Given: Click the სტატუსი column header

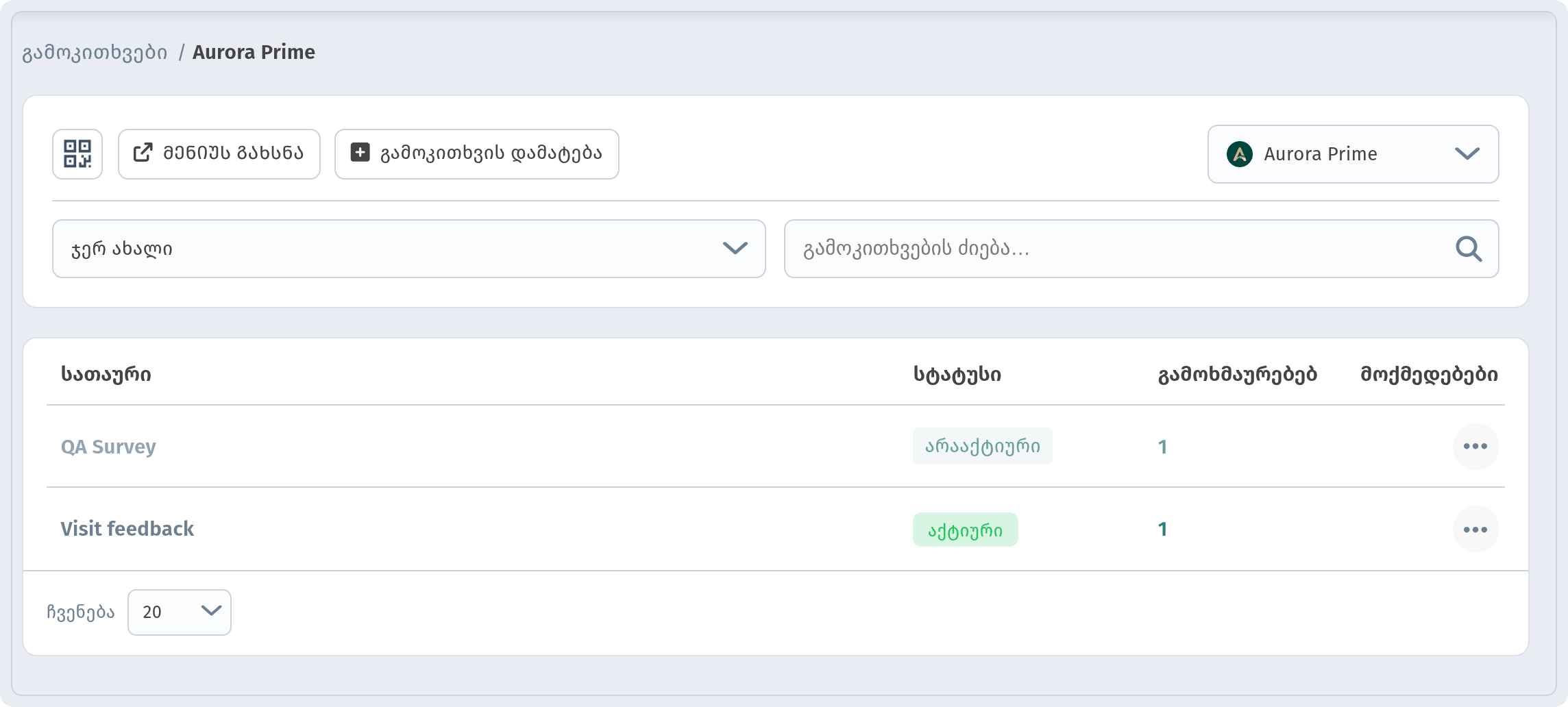Looking at the screenshot, I should (957, 374).
